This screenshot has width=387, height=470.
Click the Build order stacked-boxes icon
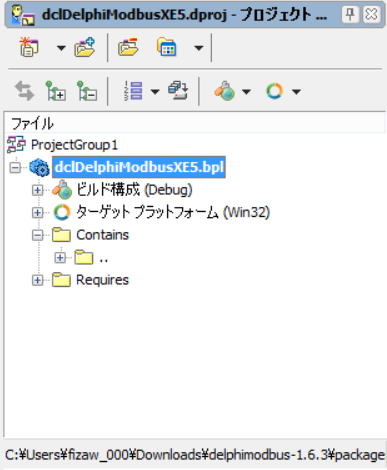[178, 91]
